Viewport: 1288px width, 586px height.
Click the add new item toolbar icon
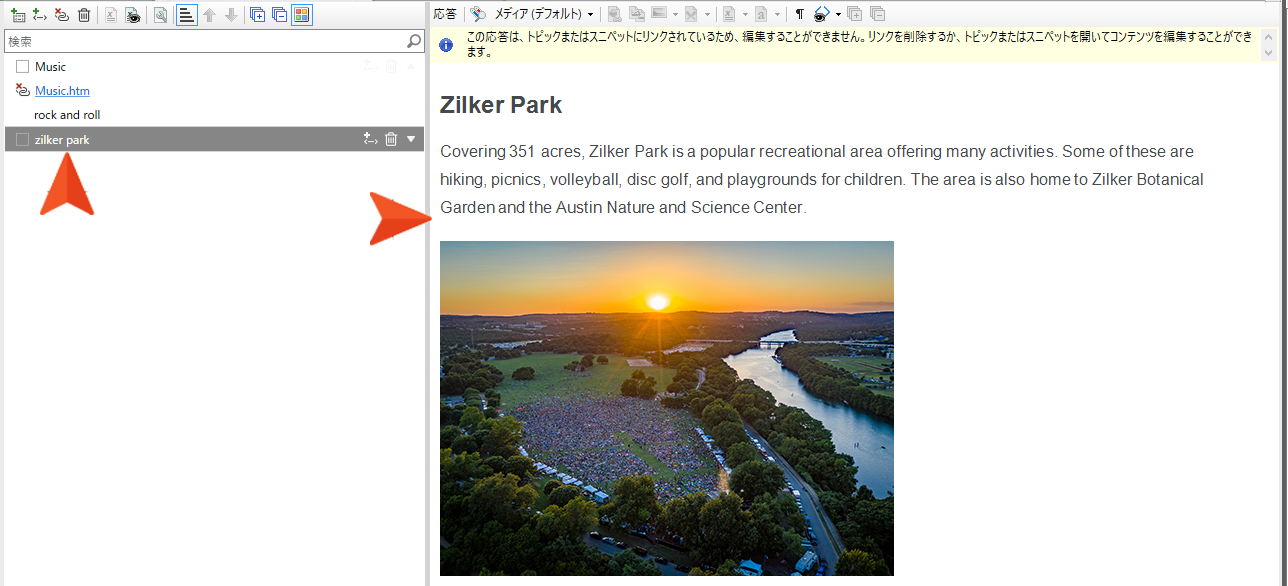click(x=17, y=15)
